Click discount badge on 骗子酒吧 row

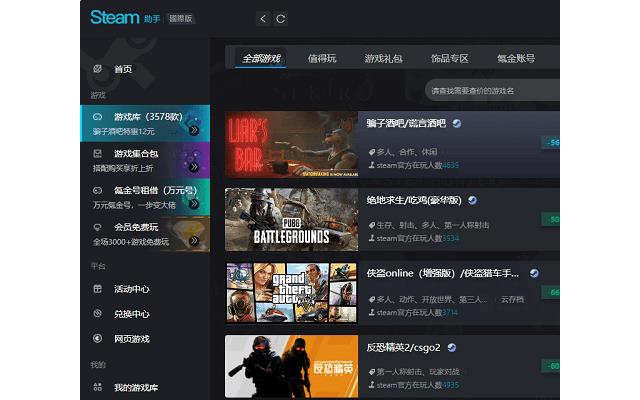550,142
